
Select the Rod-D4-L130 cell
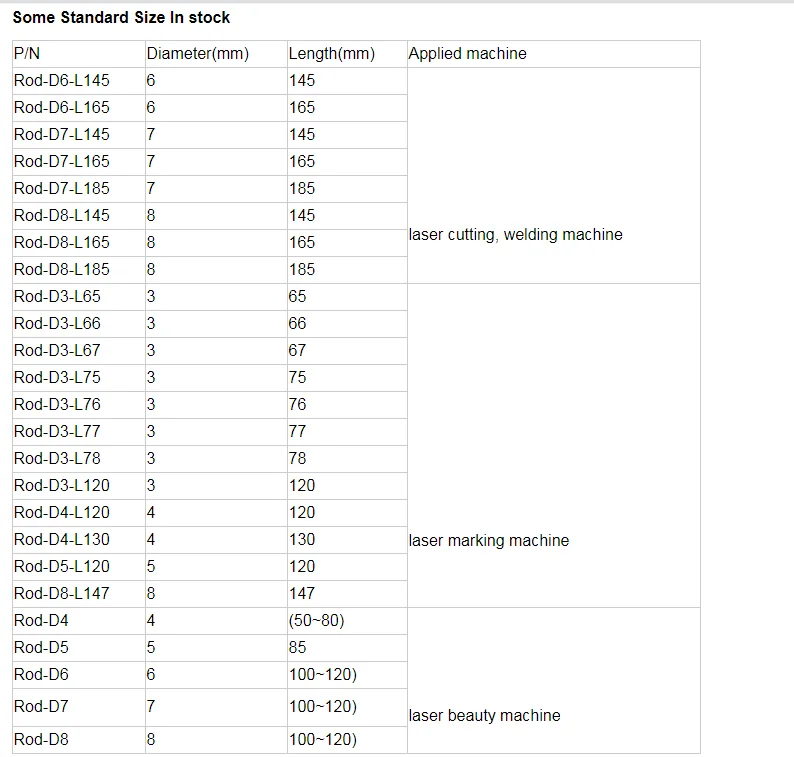(x=61, y=540)
